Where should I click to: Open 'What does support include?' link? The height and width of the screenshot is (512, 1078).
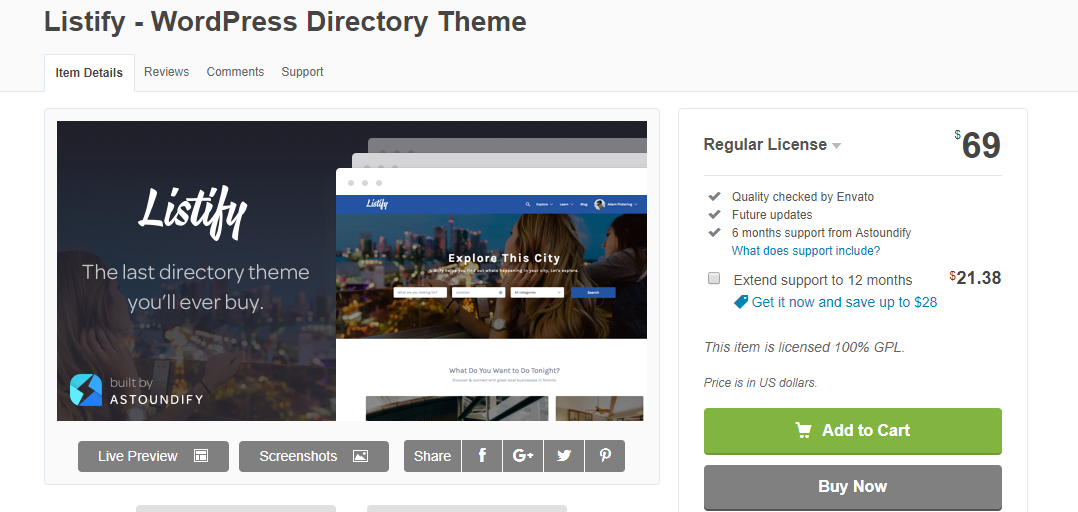pos(806,251)
